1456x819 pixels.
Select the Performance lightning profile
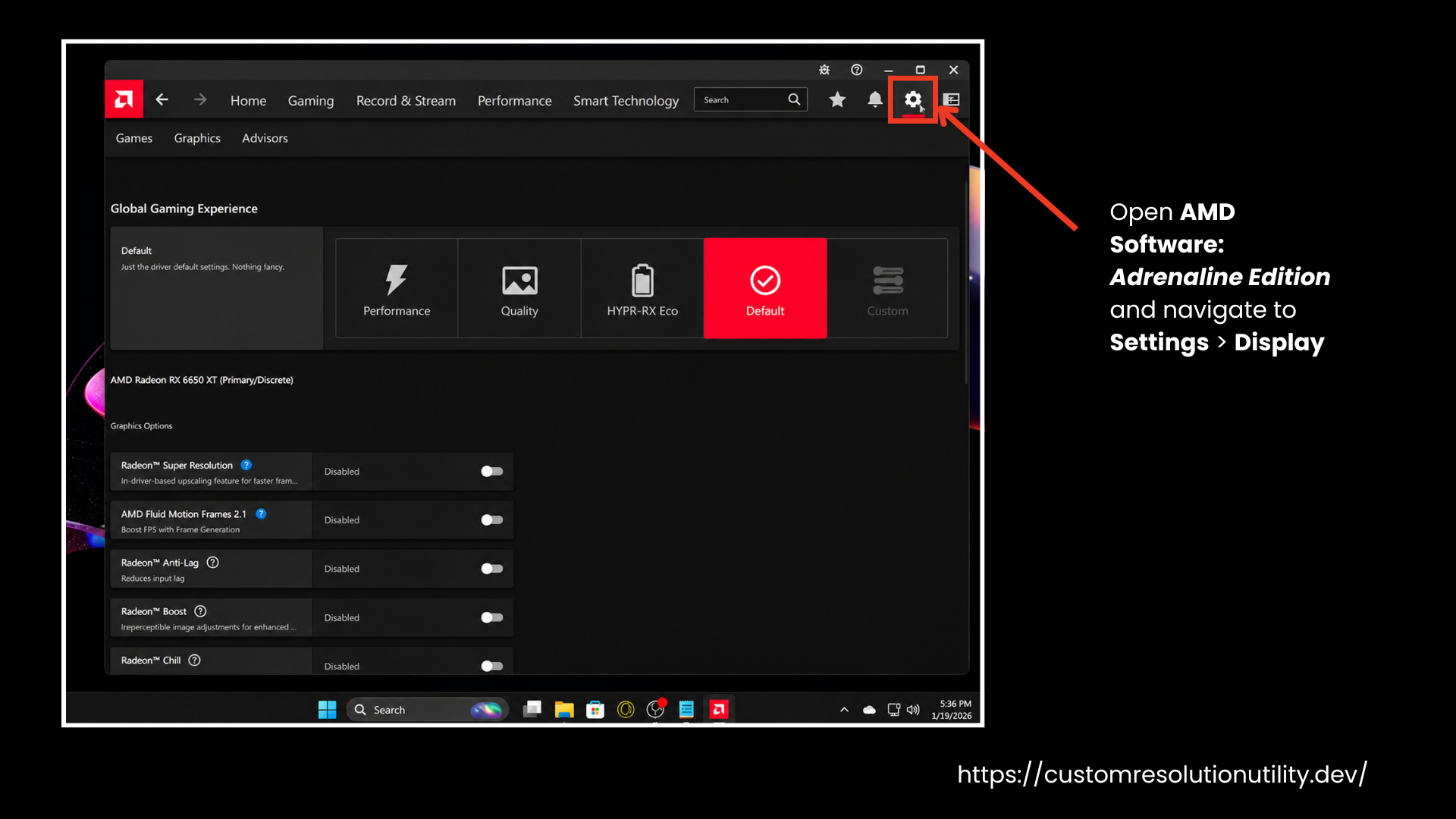[397, 288]
